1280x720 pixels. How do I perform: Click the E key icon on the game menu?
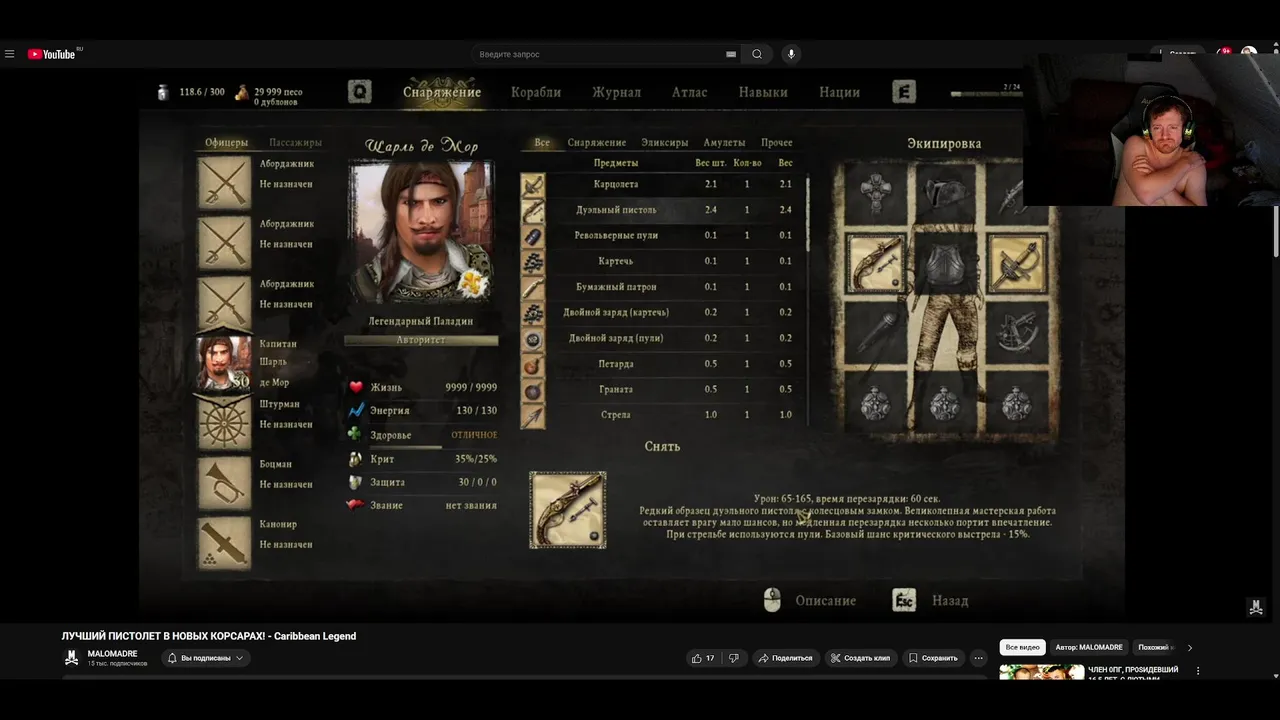903,92
